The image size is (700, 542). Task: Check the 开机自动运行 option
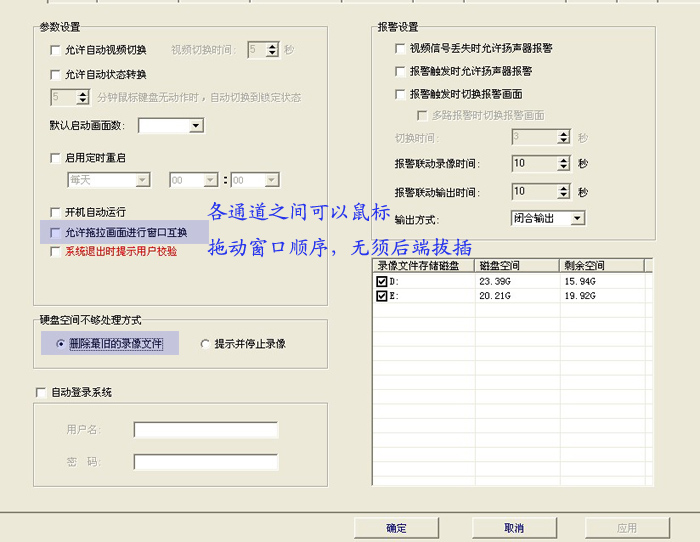[55, 212]
